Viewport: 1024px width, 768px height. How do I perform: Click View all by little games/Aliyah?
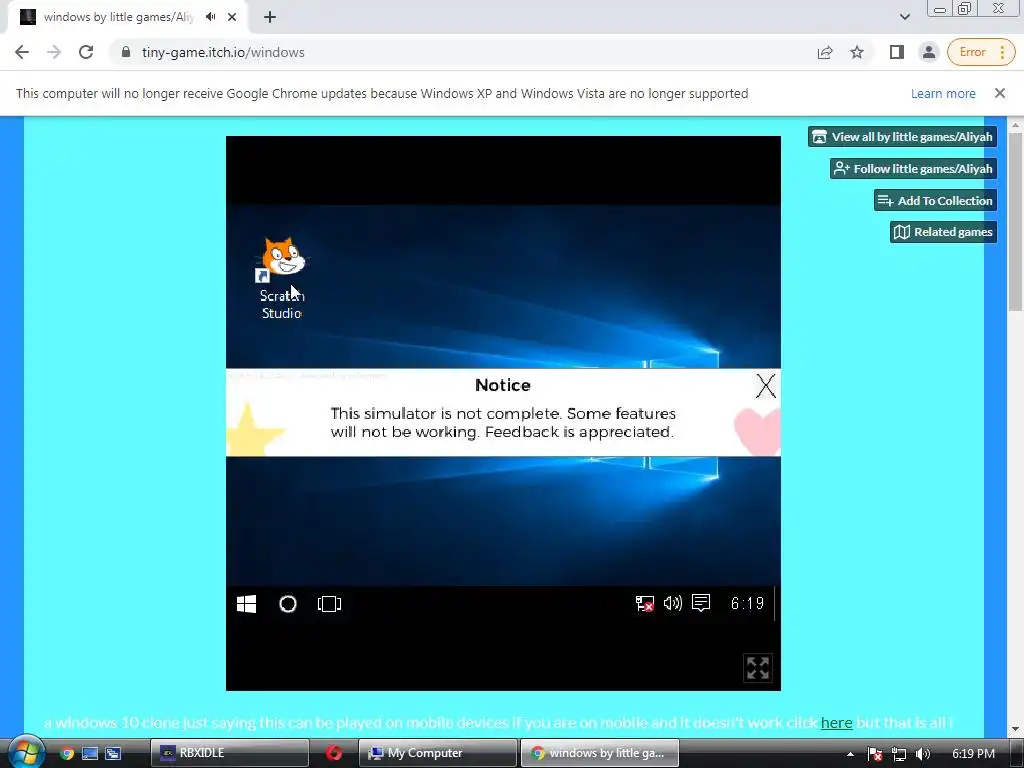coord(903,136)
